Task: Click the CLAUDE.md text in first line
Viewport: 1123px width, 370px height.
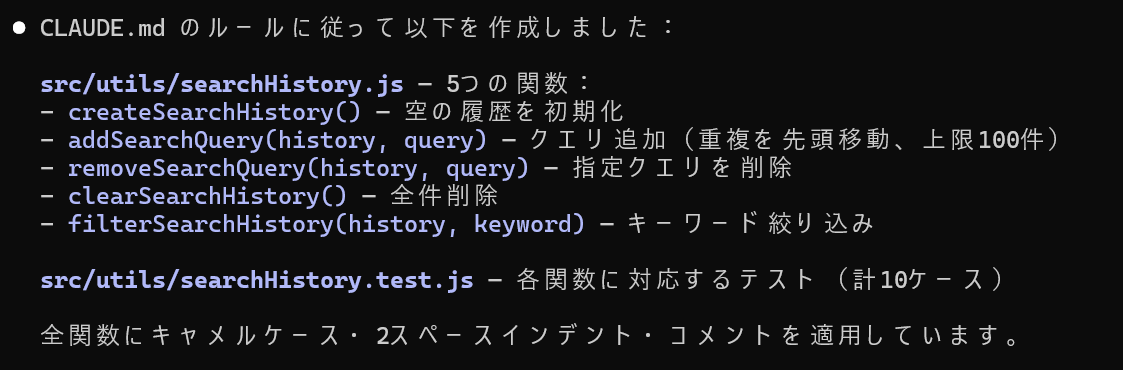Action: [x=103, y=28]
